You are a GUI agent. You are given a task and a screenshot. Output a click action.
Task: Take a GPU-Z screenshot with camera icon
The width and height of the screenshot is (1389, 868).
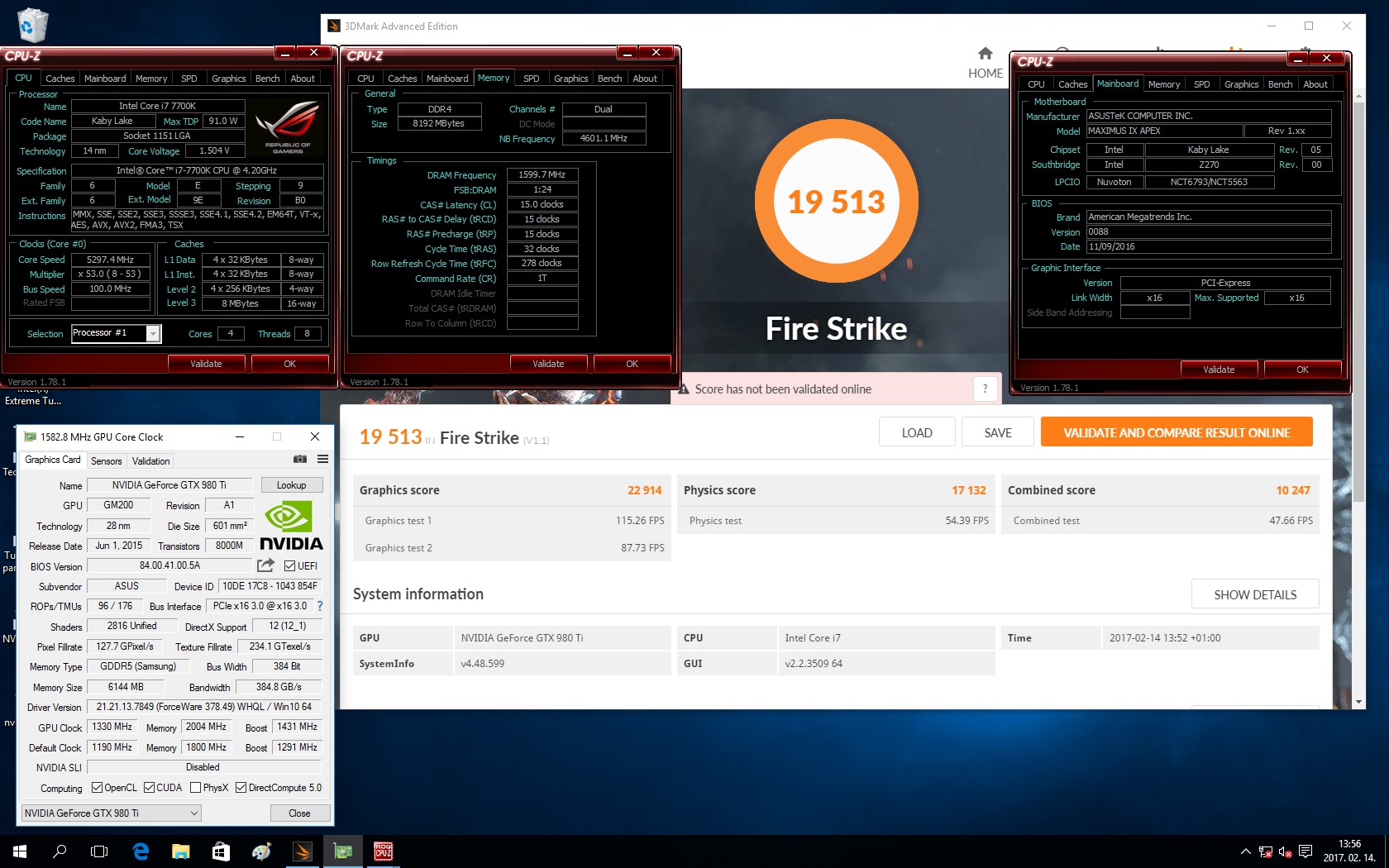click(x=300, y=460)
